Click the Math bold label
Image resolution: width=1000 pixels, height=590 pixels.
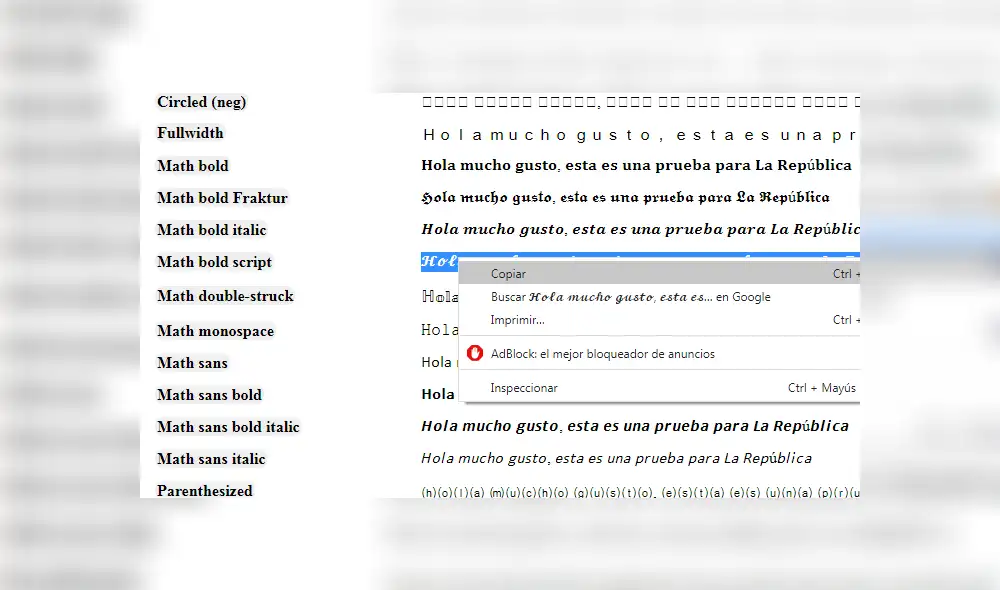pos(193,166)
